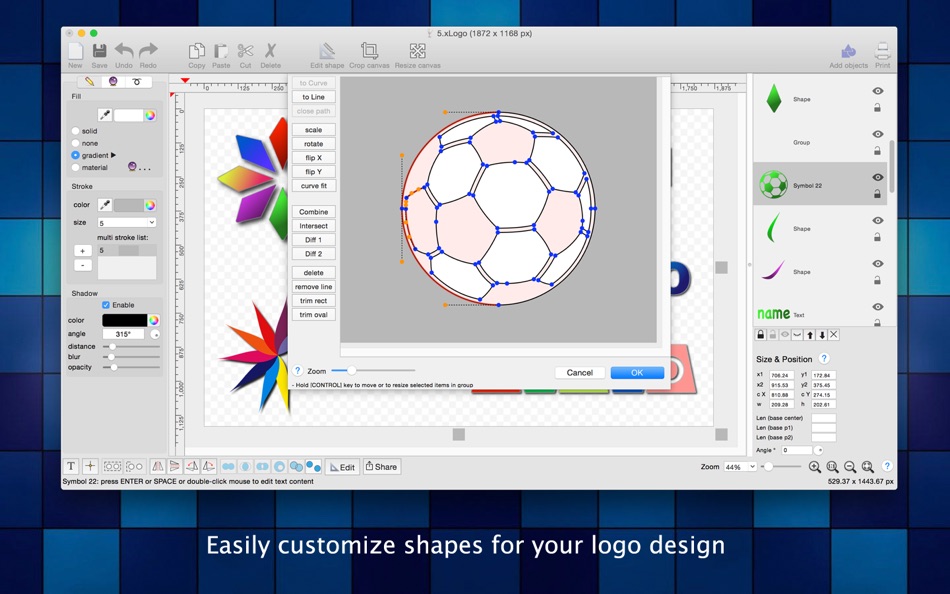Click the x1 position input field

(782, 375)
